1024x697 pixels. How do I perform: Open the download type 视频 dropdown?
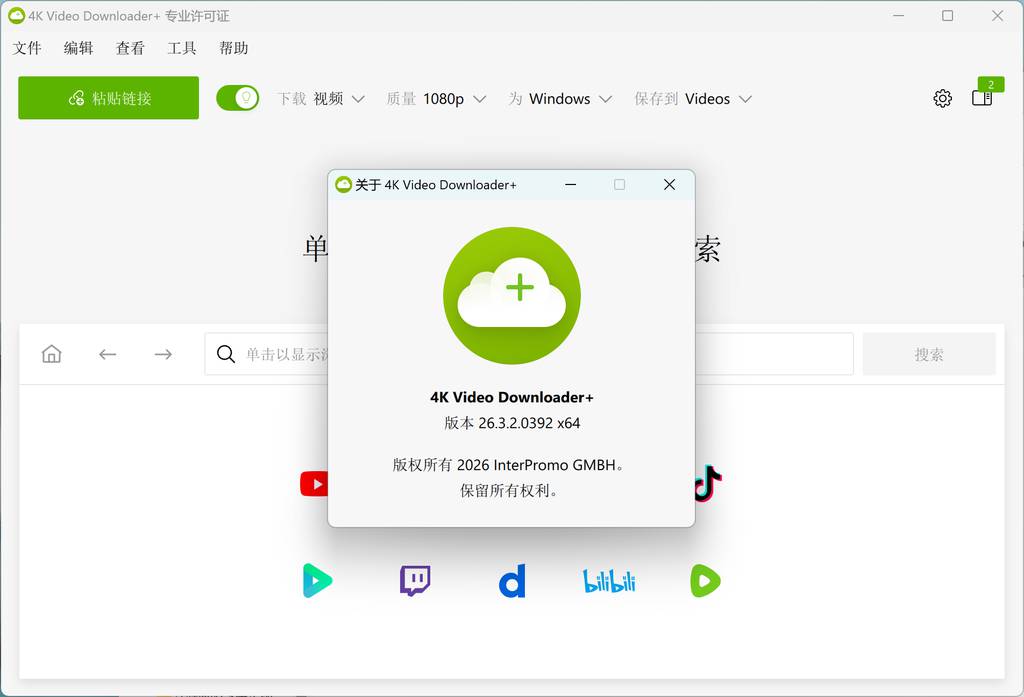pos(321,99)
